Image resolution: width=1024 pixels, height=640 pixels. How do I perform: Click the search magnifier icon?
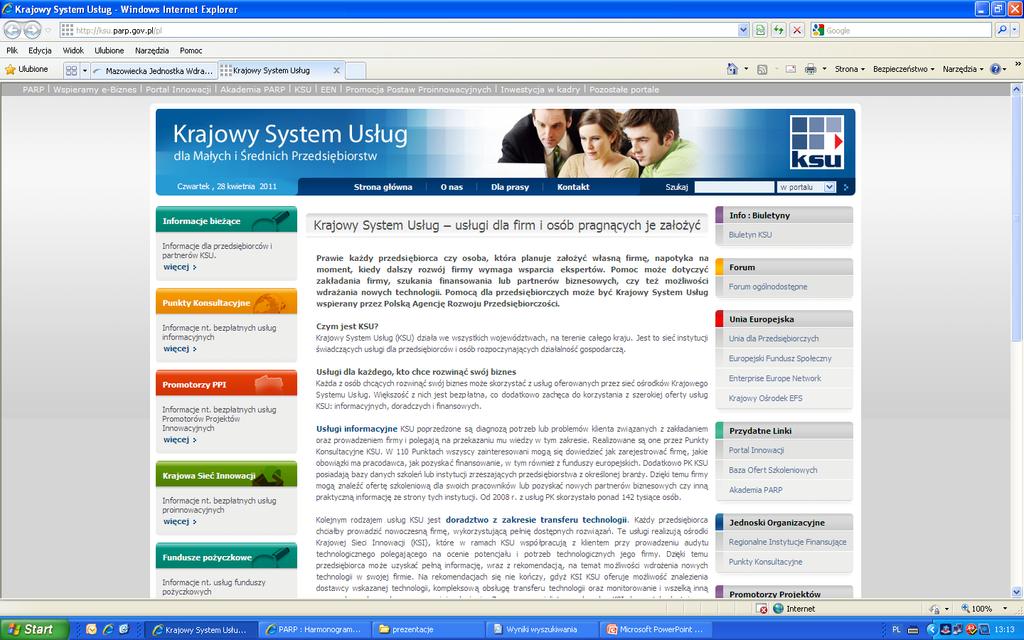[x=1002, y=30]
